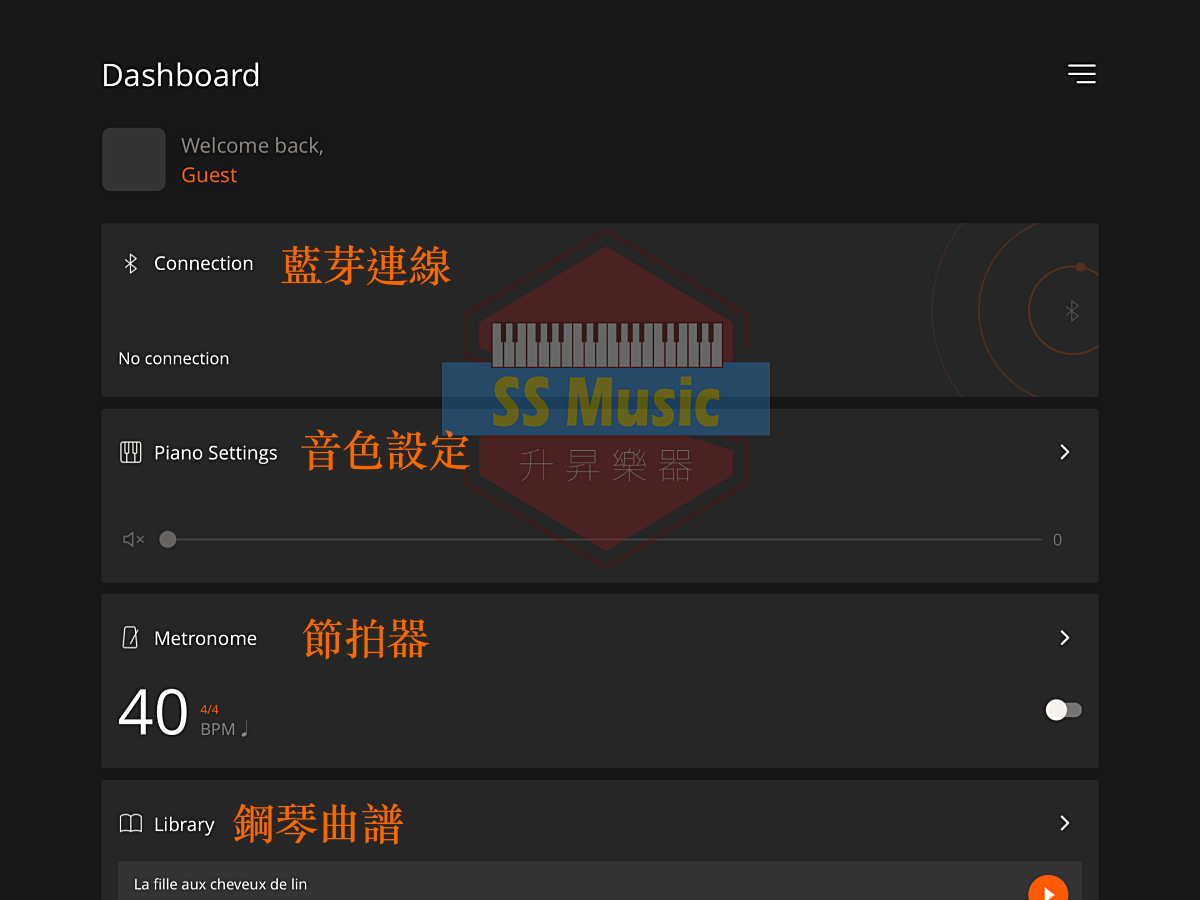
Task: Click the quarter note icon next to BPM
Action: pyautogui.click(x=244, y=728)
